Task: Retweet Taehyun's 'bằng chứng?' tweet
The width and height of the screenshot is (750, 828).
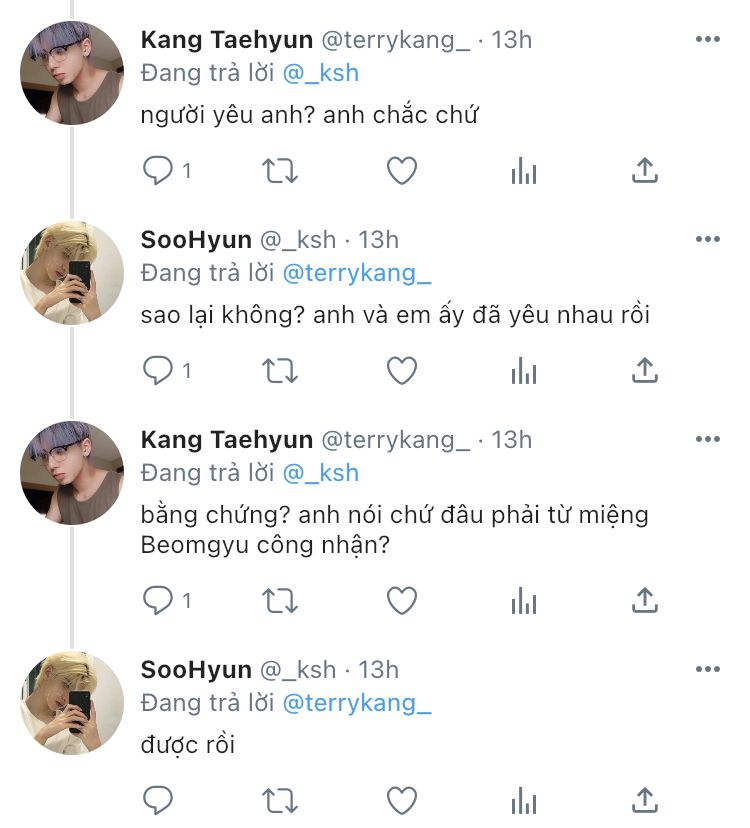Action: [280, 601]
